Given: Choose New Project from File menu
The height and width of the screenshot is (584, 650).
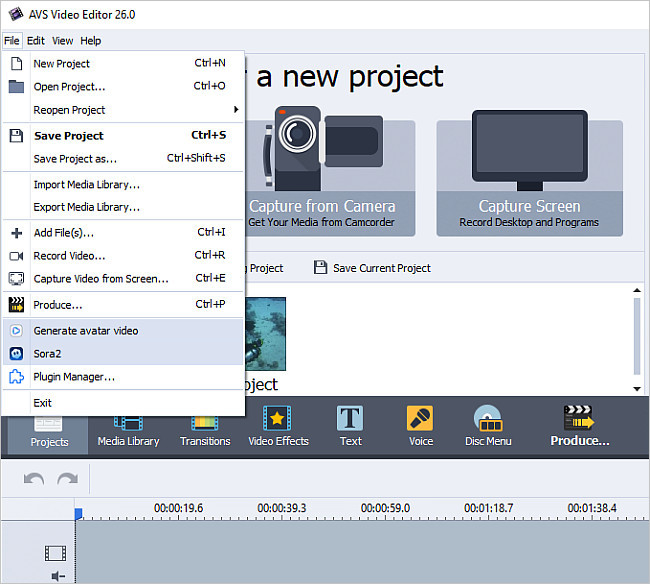Looking at the screenshot, I should coord(123,63).
